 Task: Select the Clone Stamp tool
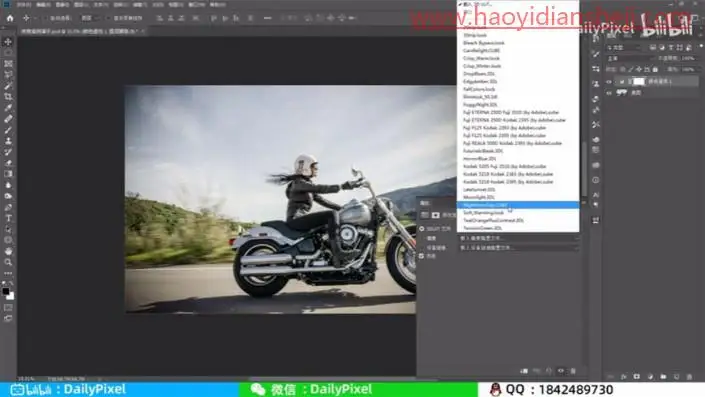(x=8, y=141)
